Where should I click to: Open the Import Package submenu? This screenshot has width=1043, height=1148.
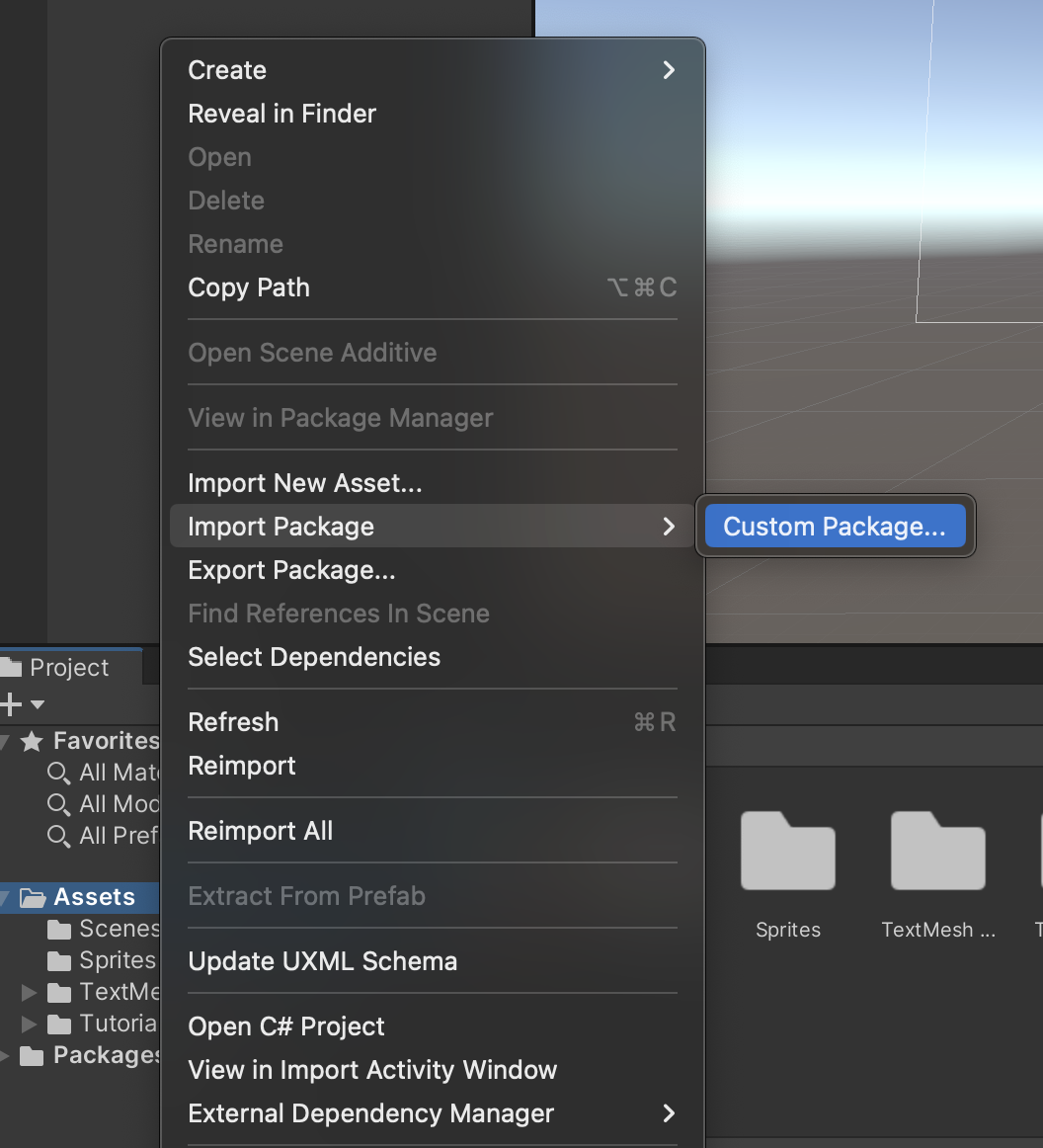pyautogui.click(x=432, y=526)
